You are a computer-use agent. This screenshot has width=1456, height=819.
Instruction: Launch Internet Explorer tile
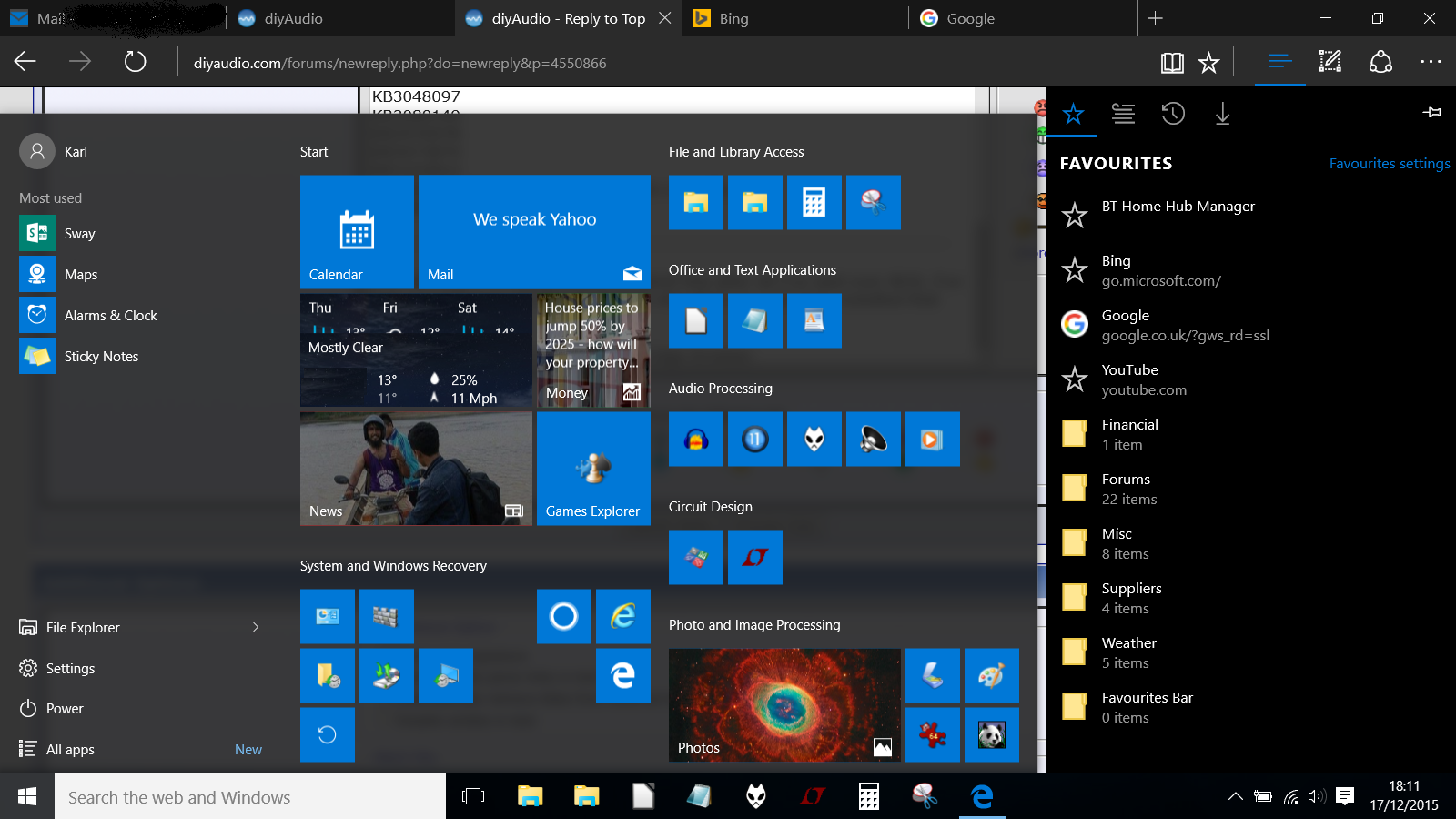[623, 617]
